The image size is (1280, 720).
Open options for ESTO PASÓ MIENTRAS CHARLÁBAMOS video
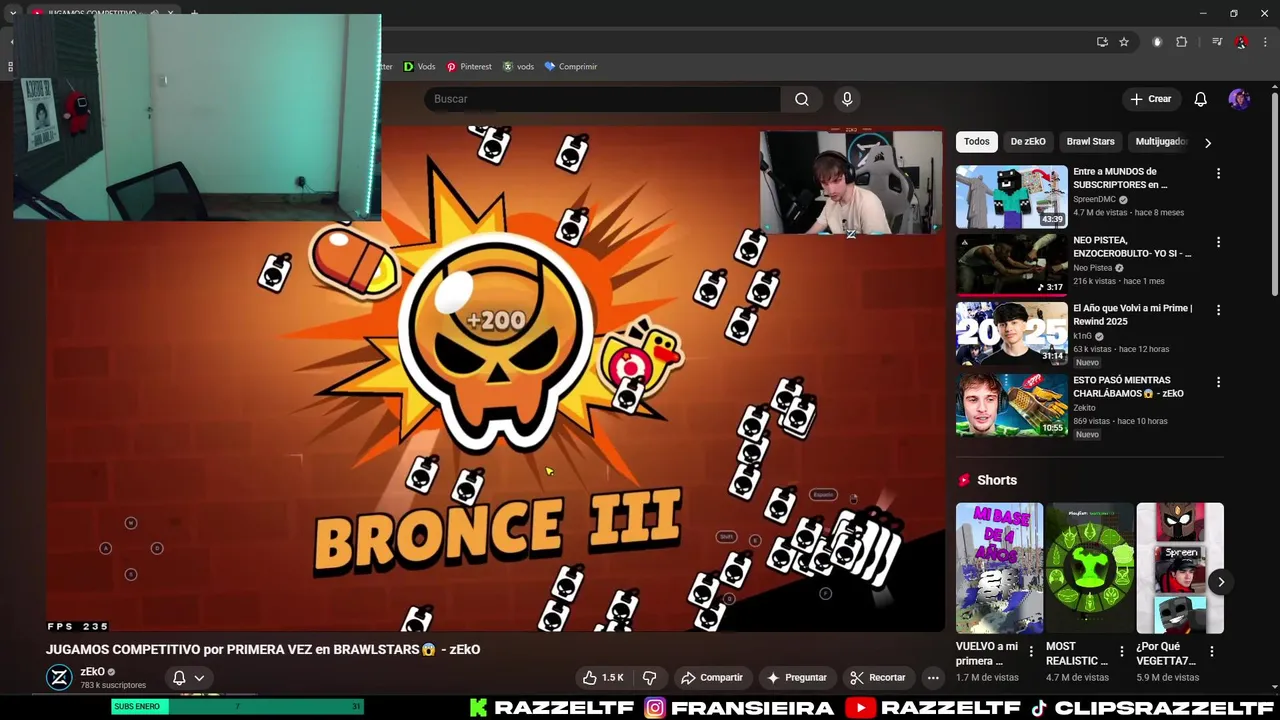click(x=1218, y=382)
